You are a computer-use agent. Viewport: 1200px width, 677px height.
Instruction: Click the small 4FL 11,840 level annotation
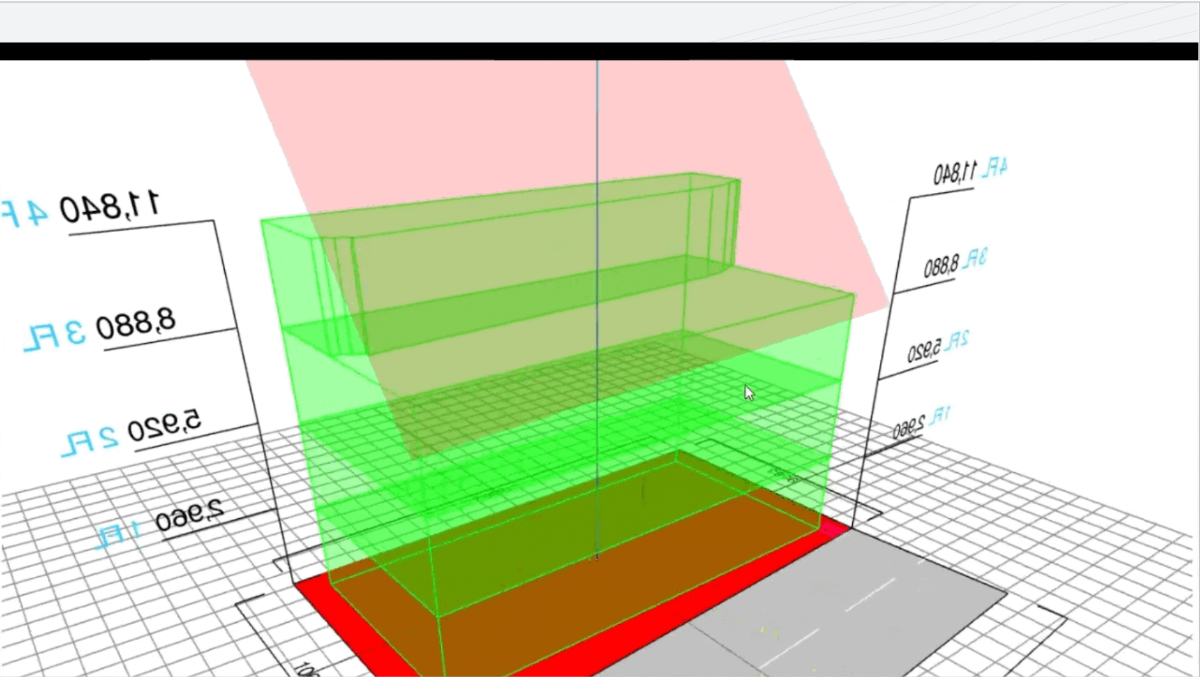971,171
